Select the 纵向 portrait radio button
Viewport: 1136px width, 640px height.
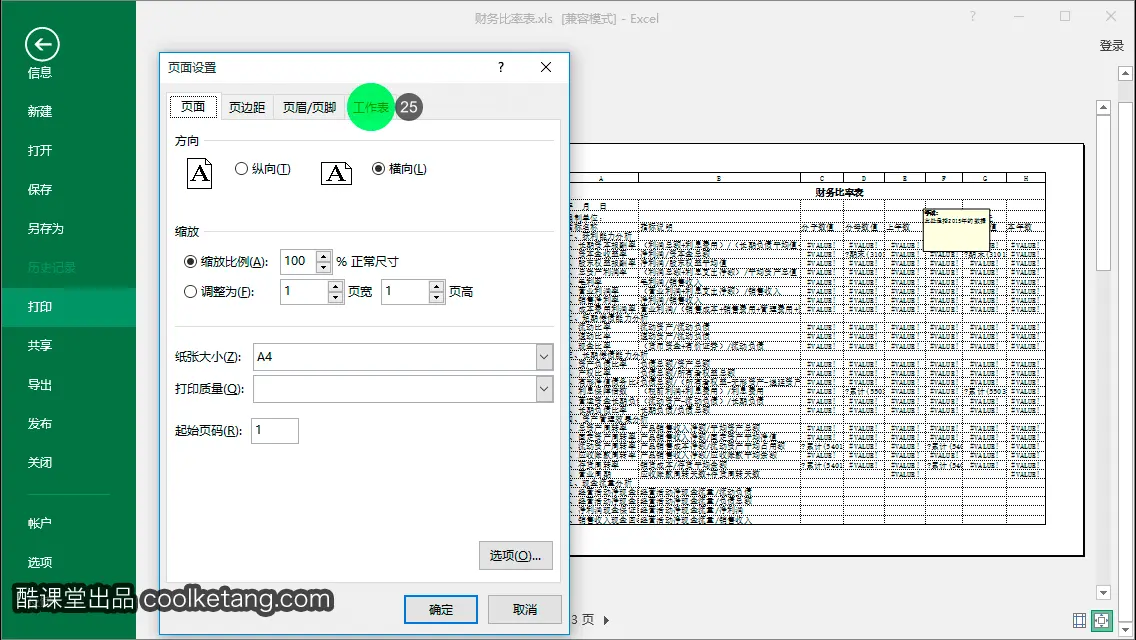241,168
